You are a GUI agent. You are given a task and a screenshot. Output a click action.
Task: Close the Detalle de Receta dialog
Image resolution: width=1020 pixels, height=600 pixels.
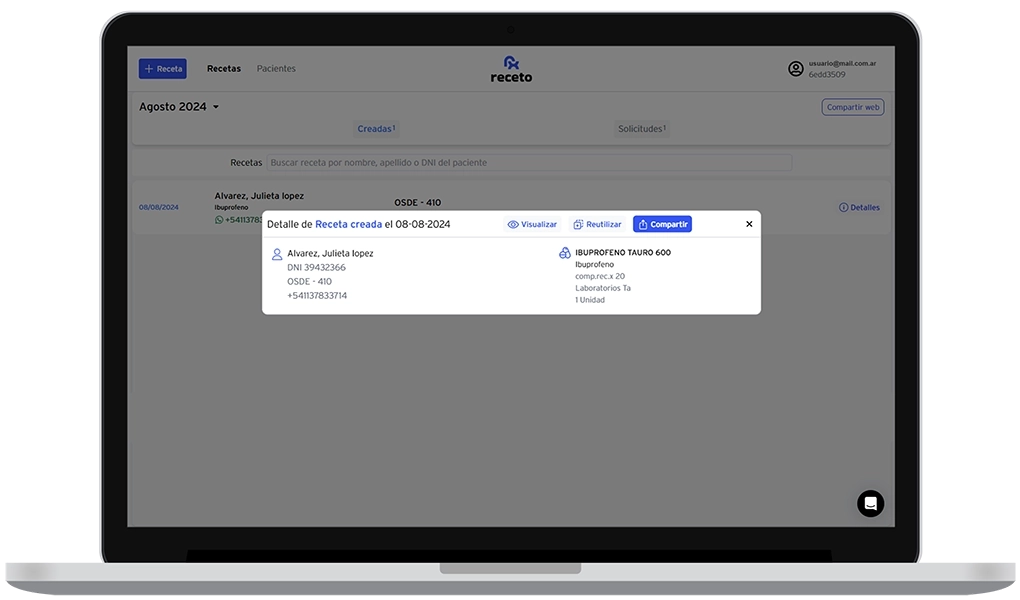[x=749, y=224]
